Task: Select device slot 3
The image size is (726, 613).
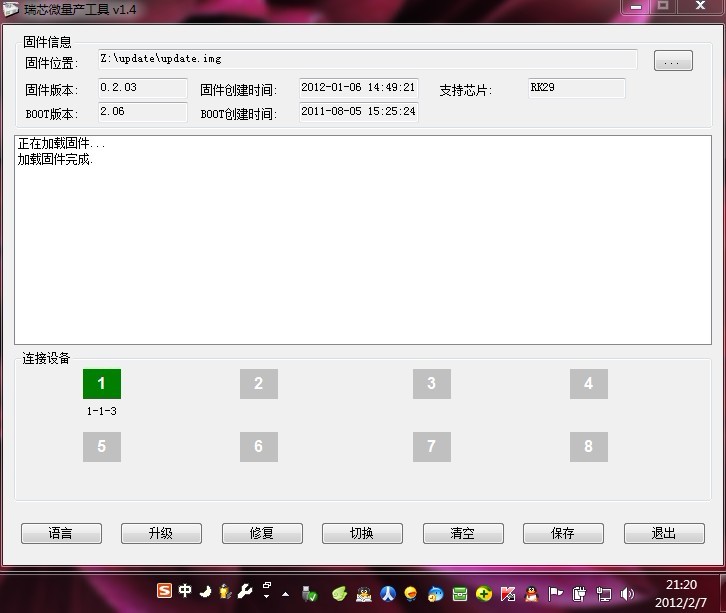Action: 432,384
